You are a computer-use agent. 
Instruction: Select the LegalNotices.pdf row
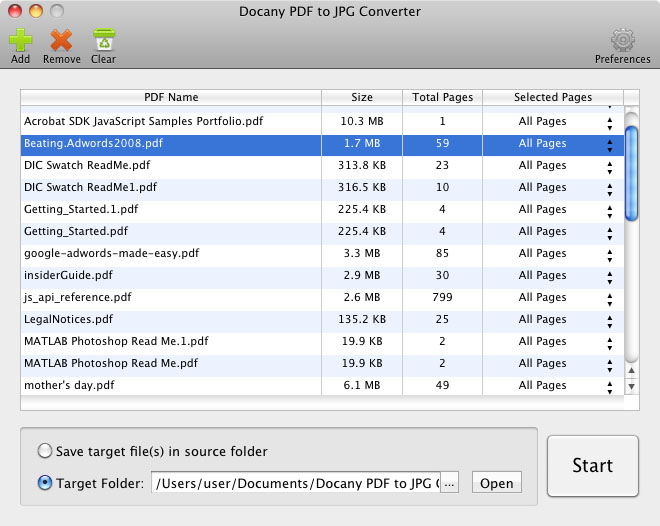pos(170,320)
